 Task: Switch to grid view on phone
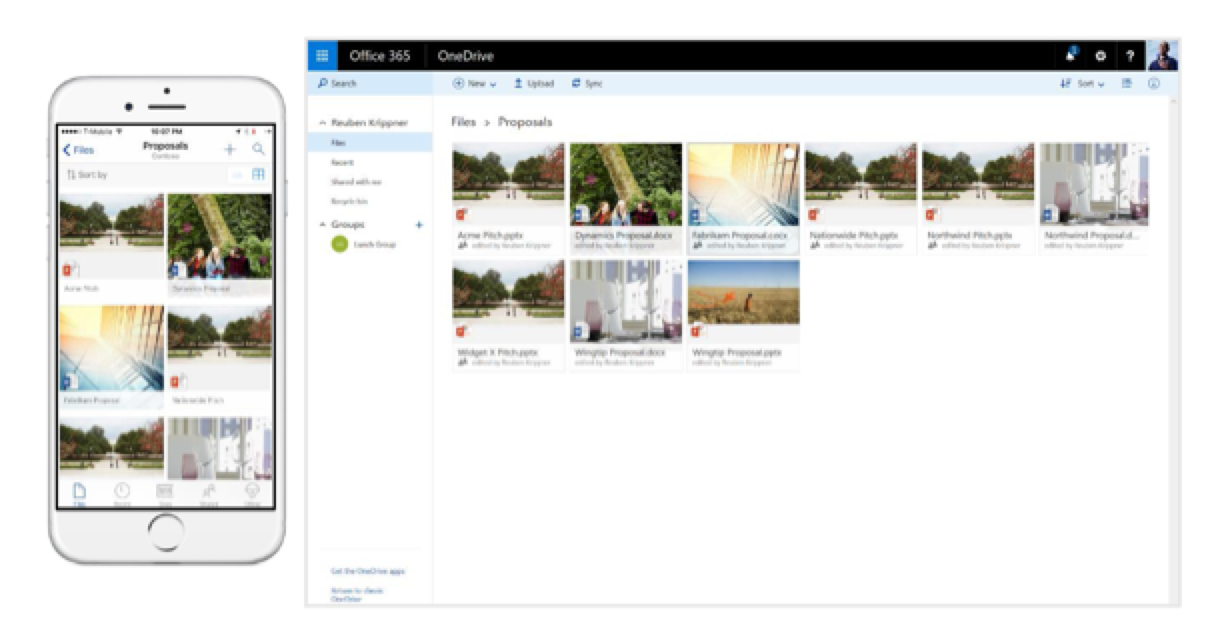click(258, 175)
